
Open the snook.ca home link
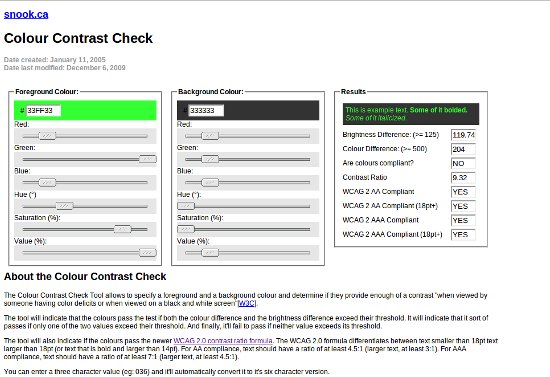(x=26, y=14)
